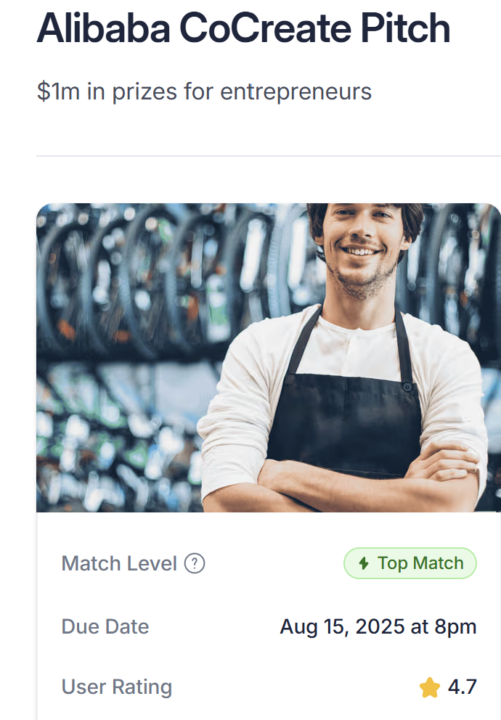This screenshot has height=720, width=501.
Task: Click the "$1m in prizes for entrepreneurs" subtitle
Action: (x=204, y=91)
